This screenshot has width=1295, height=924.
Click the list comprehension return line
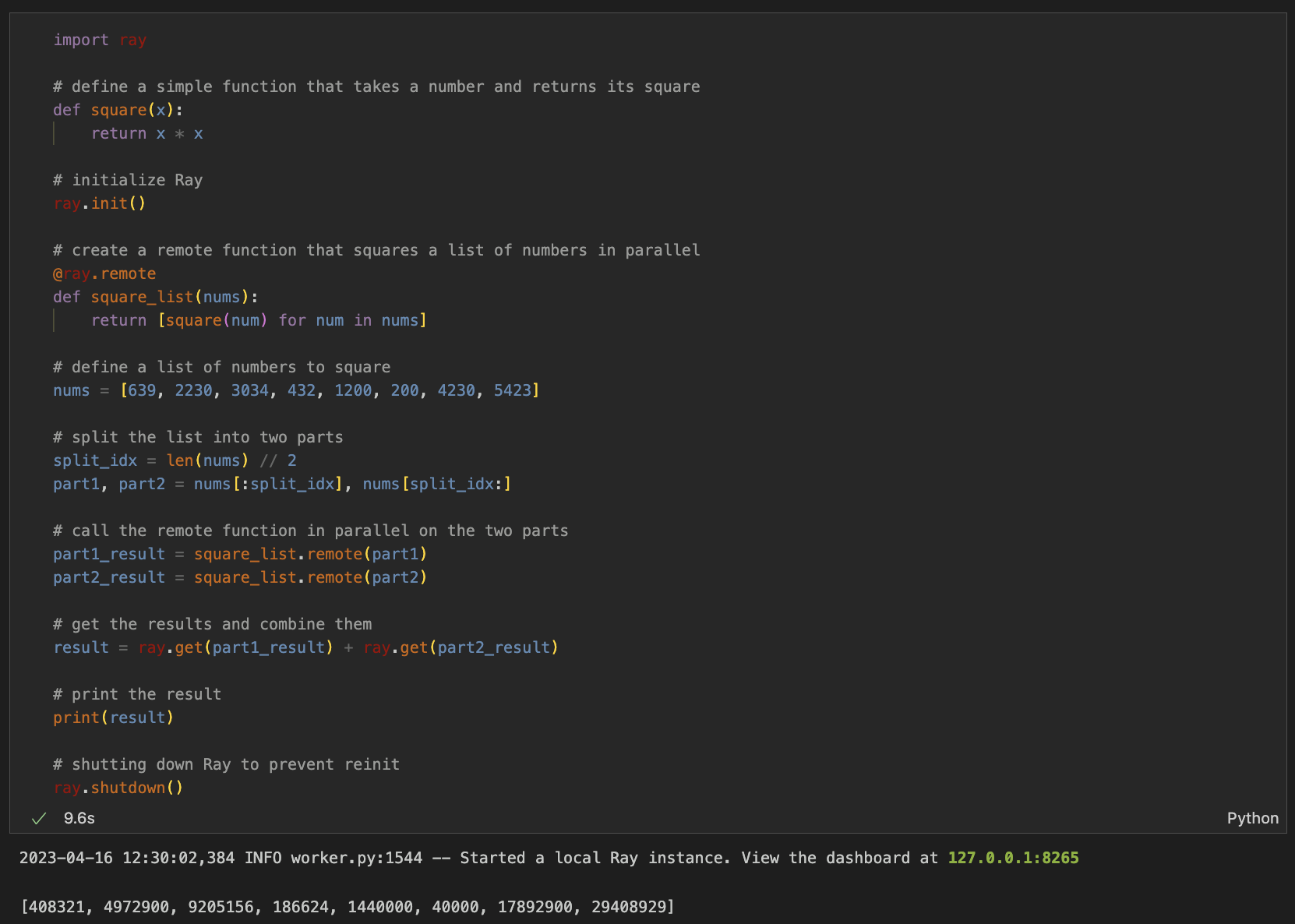259,320
